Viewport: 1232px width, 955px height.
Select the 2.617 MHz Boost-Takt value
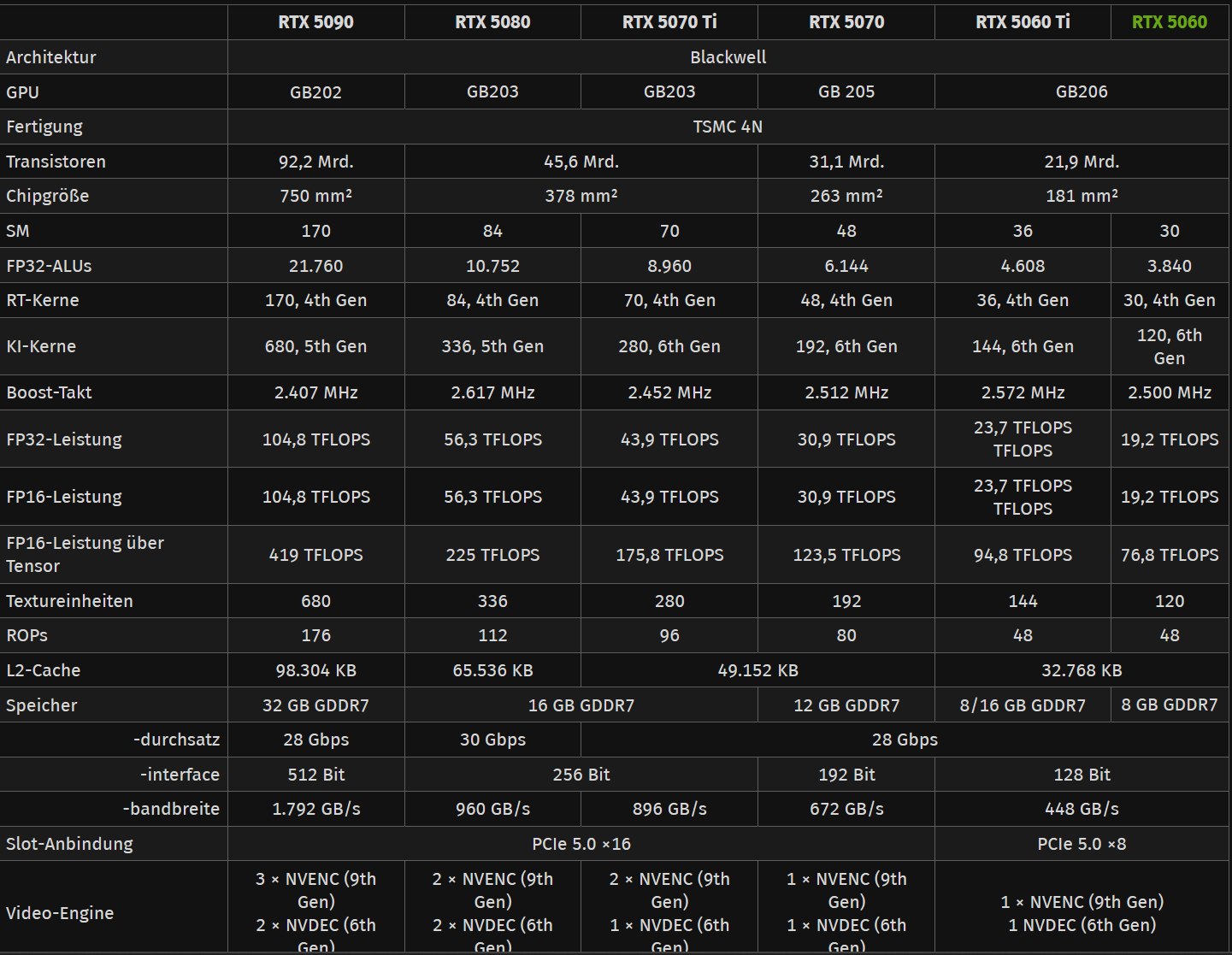(492, 392)
